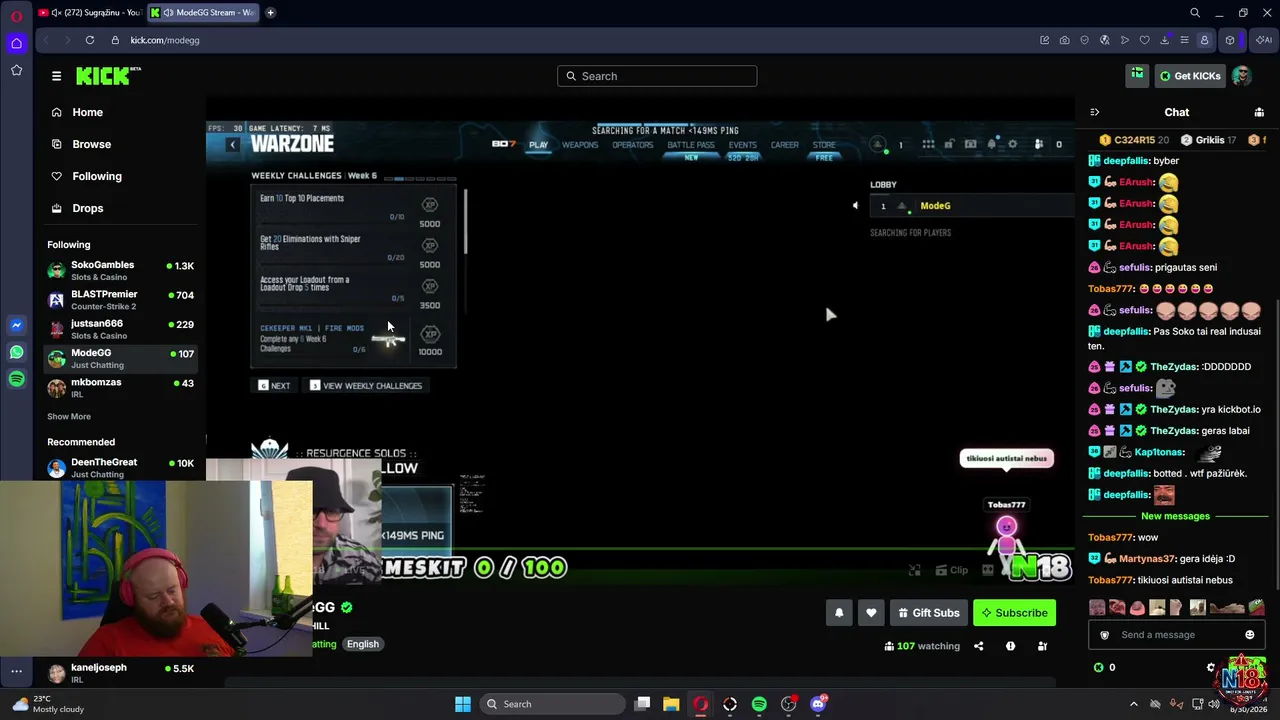Open Browse in Kick sidebar

[x=91, y=144]
